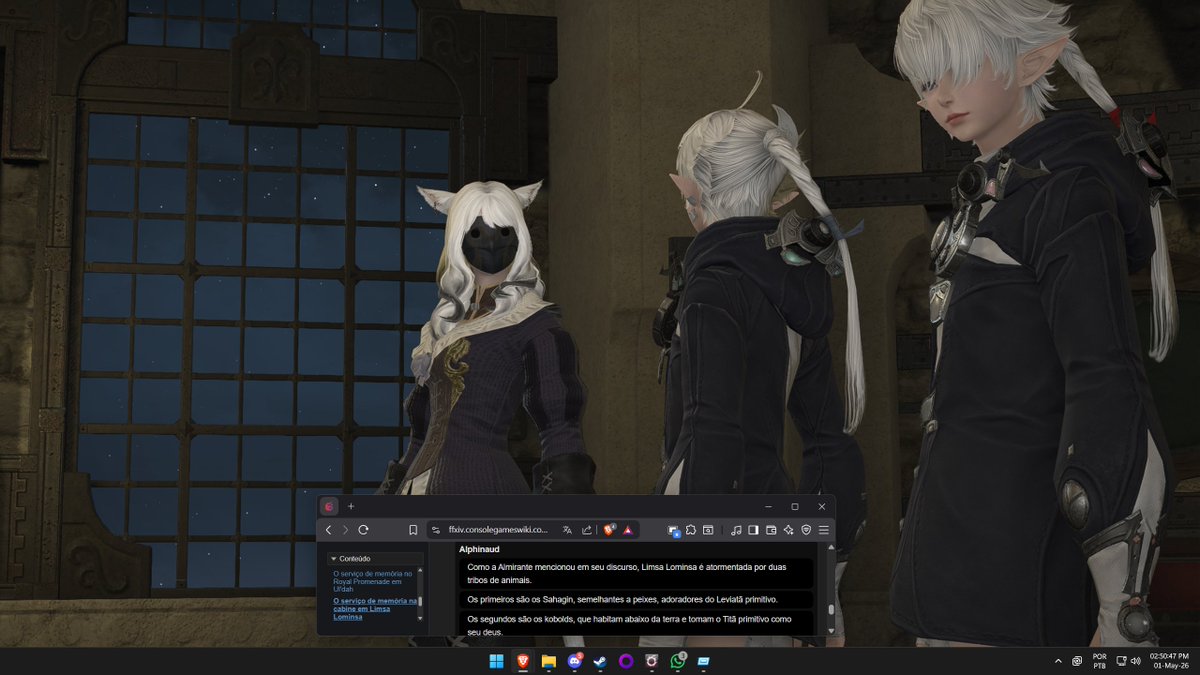Click Brave icon in the taskbar

point(522,661)
